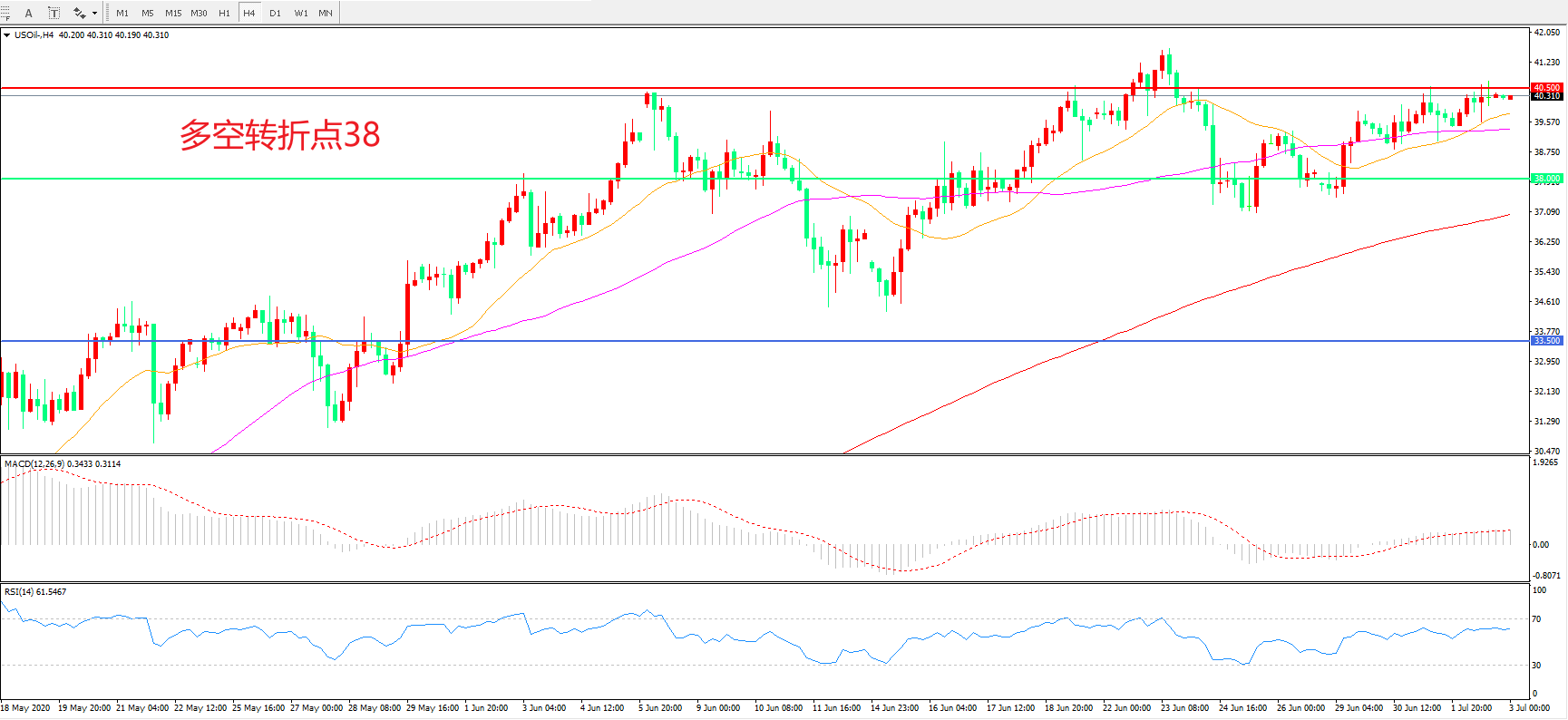Switch to M5 timeframe
The height and width of the screenshot is (720, 1568).
(x=147, y=13)
